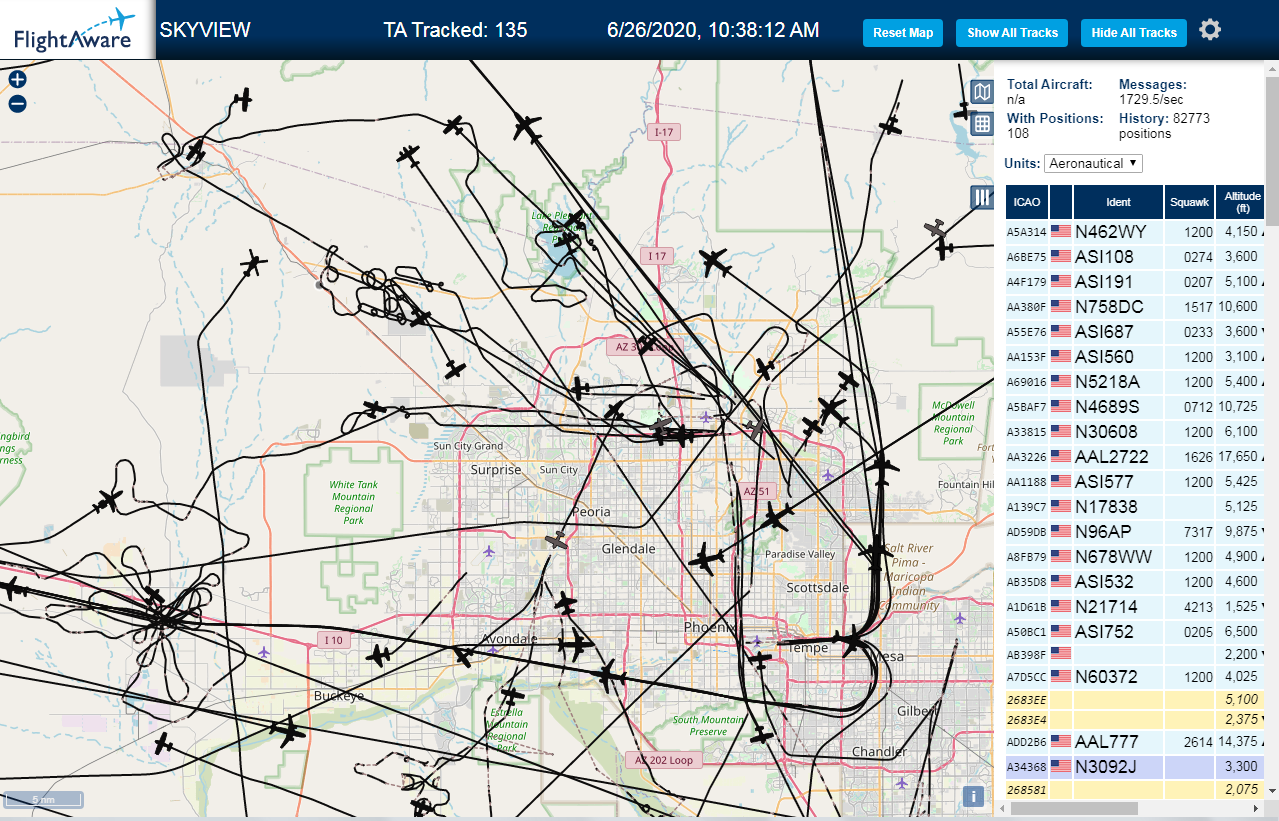
Task: Select aircraft row ASI577
Action: (1136, 482)
